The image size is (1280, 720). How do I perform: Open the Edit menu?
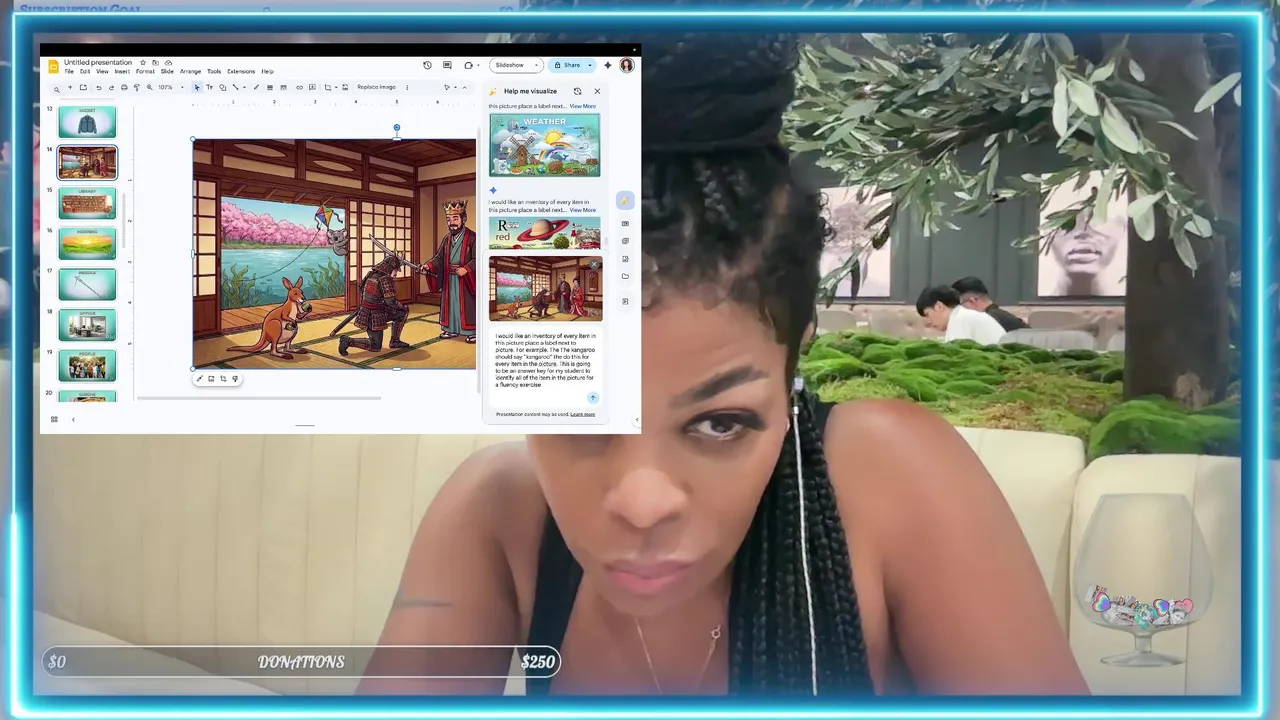pyautogui.click(x=85, y=72)
